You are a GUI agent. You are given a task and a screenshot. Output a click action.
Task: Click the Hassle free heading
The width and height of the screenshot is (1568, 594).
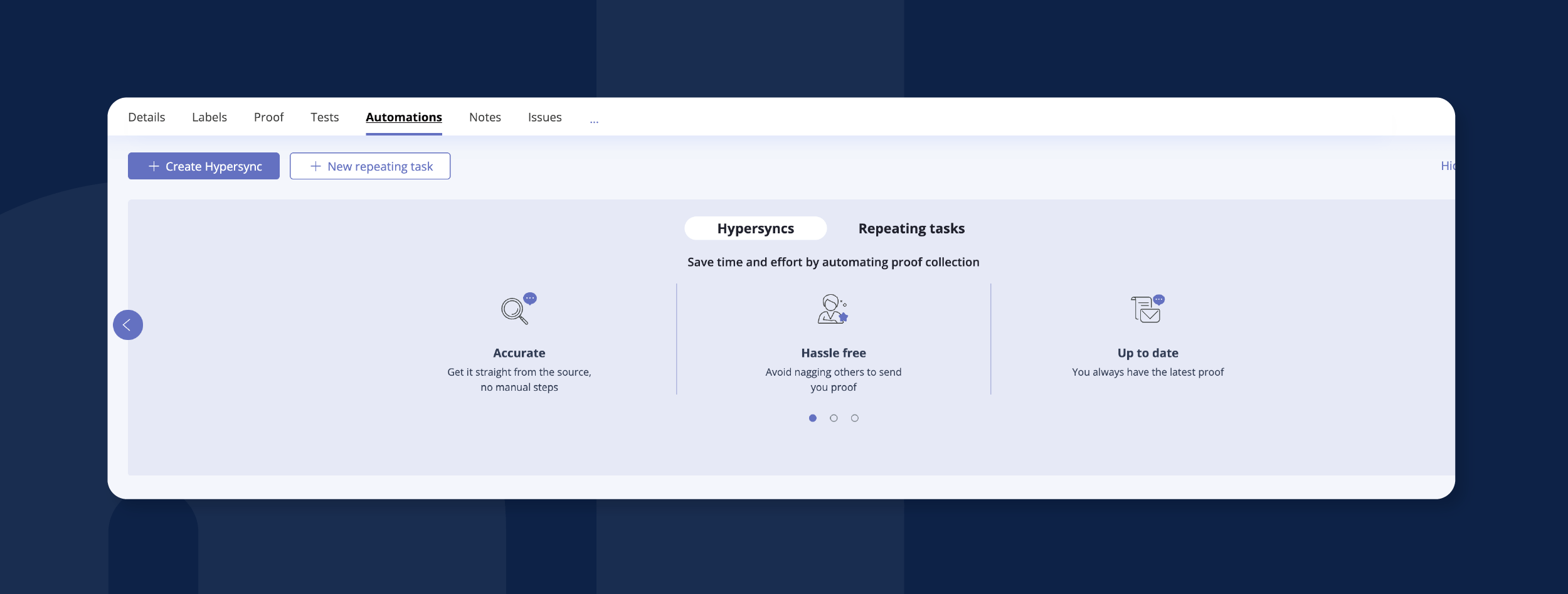[834, 353]
